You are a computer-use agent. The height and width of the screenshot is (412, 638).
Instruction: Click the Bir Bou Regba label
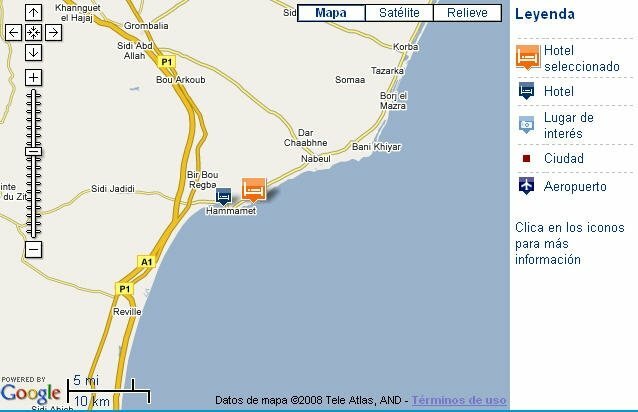[203, 179]
